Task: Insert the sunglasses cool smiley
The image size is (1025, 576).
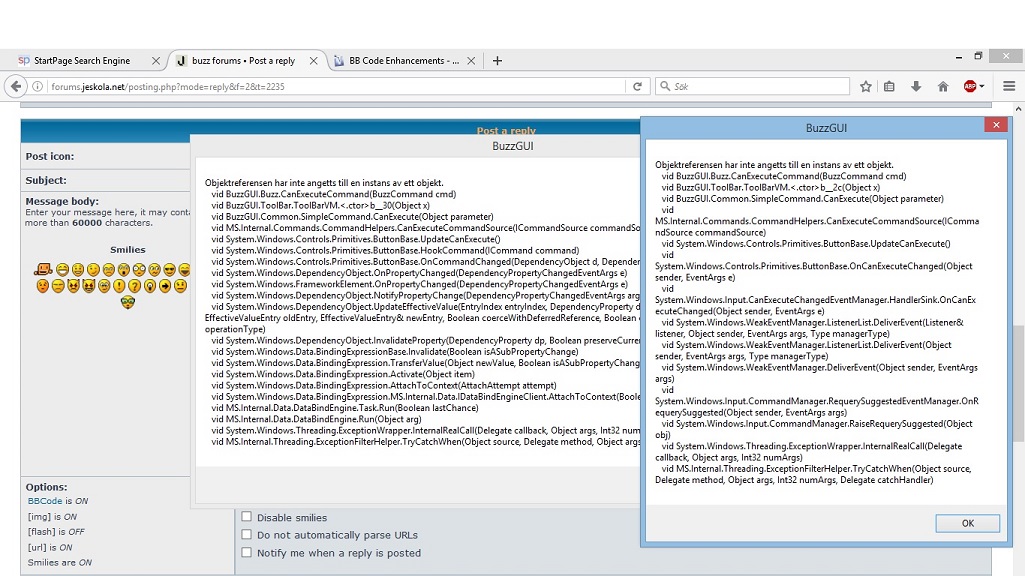Action: 169,270
